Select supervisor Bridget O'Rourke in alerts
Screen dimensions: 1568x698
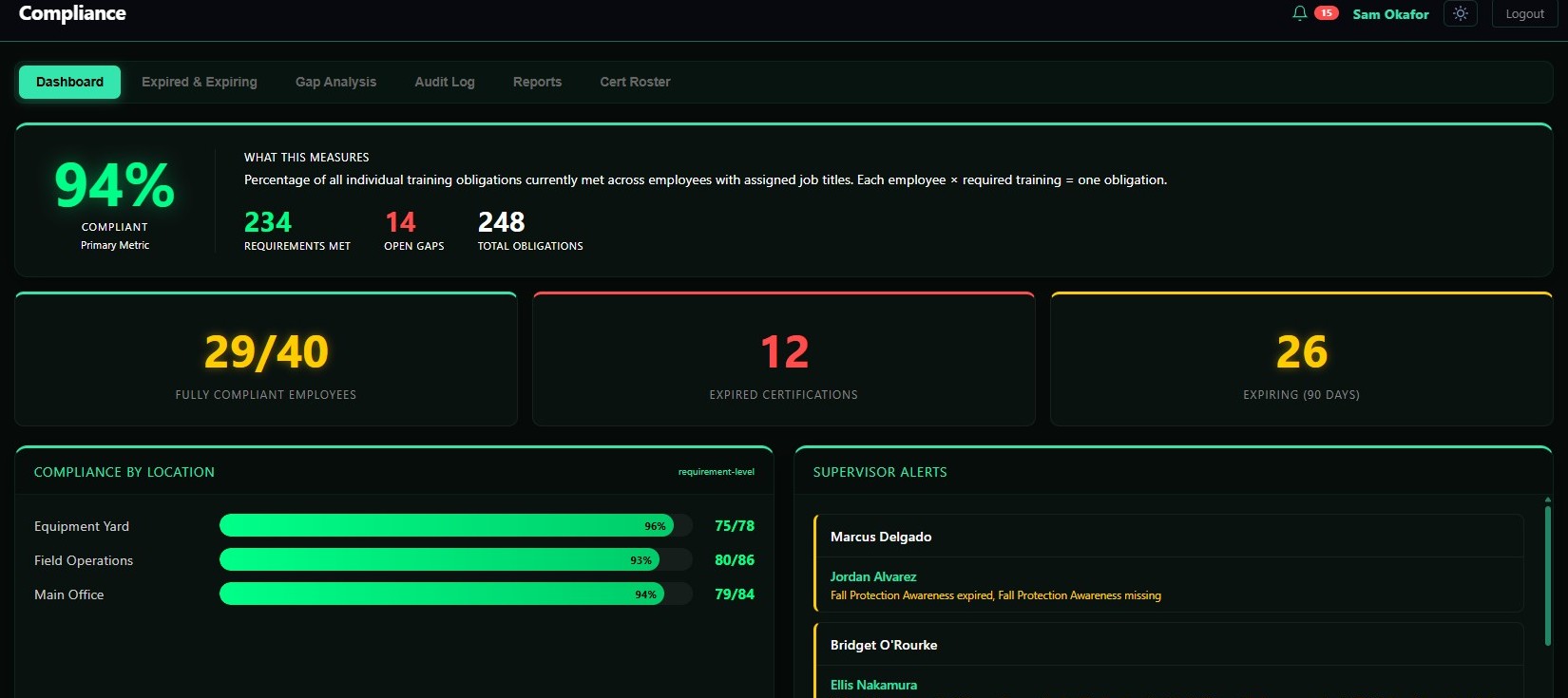click(x=884, y=645)
